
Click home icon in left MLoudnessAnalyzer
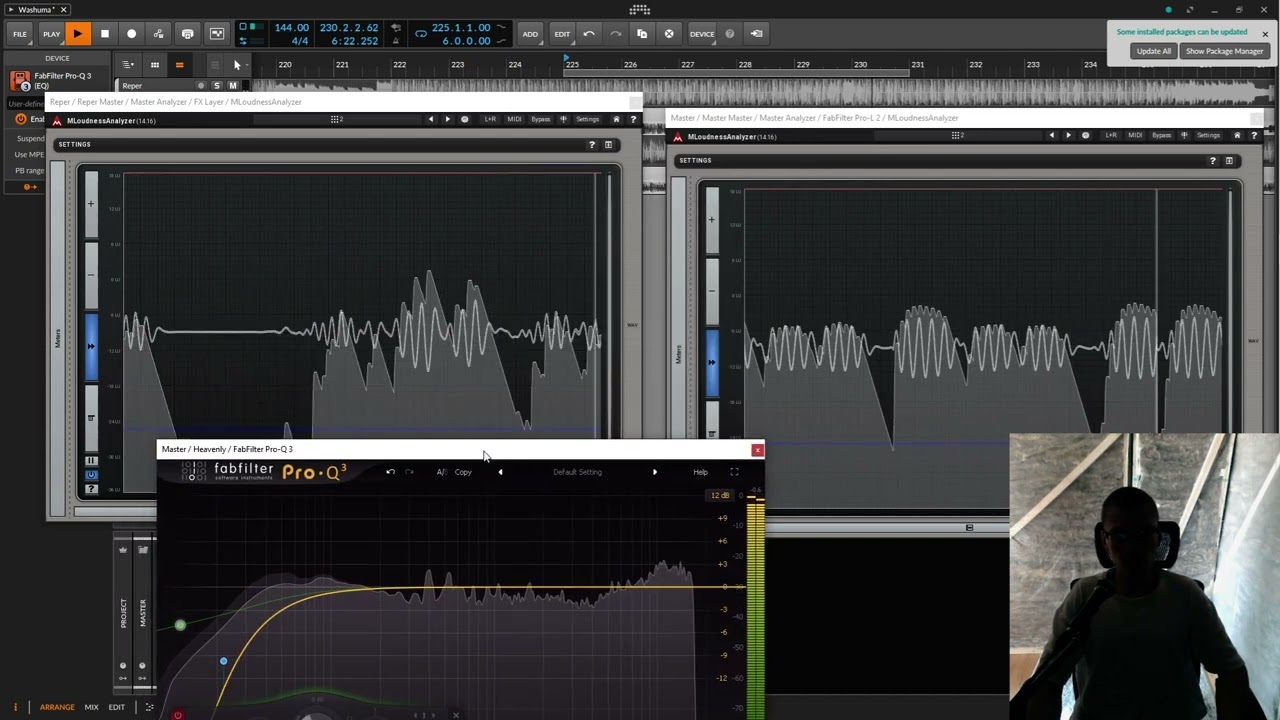click(616, 119)
